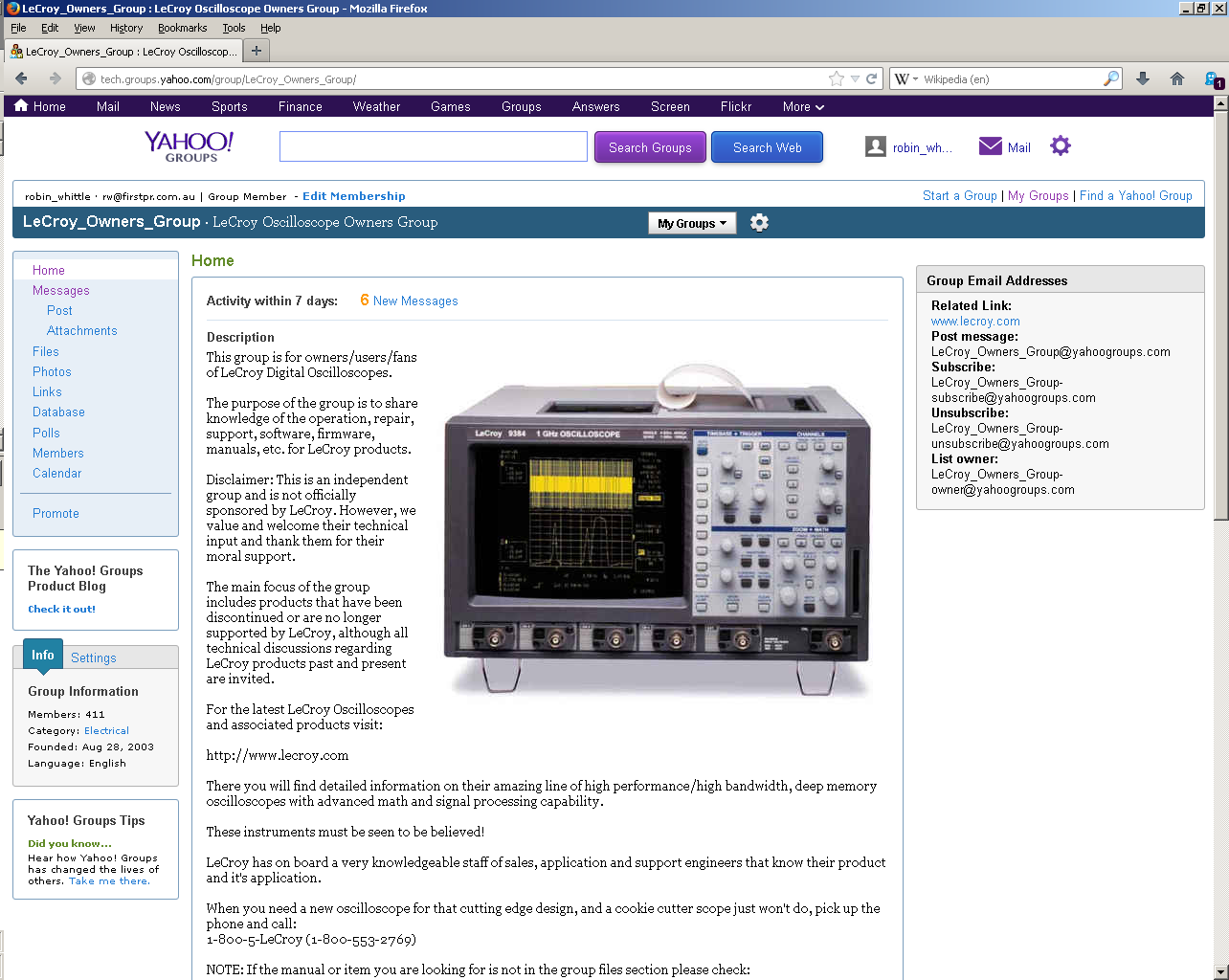
Task: Click the Firefox forward arrow button
Action: tap(55, 78)
